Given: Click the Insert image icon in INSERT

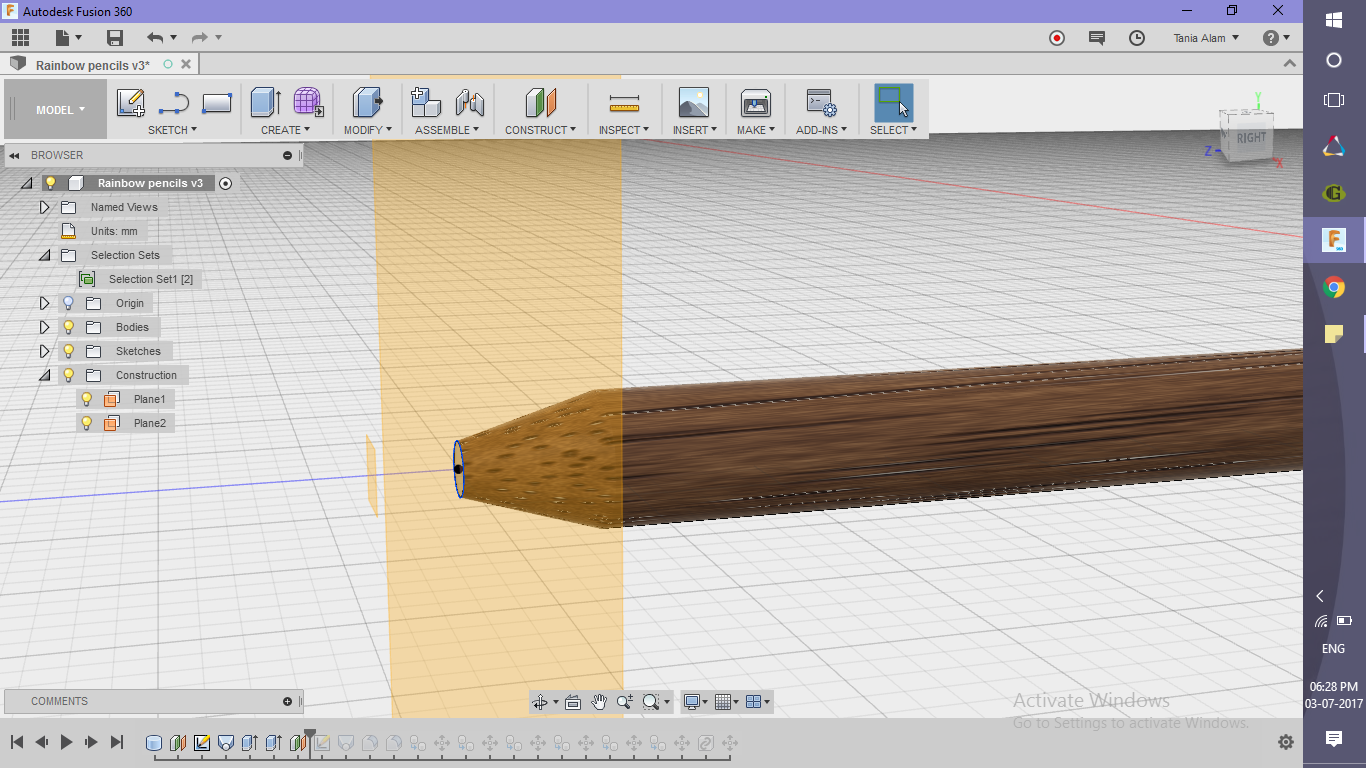Looking at the screenshot, I should 693,103.
